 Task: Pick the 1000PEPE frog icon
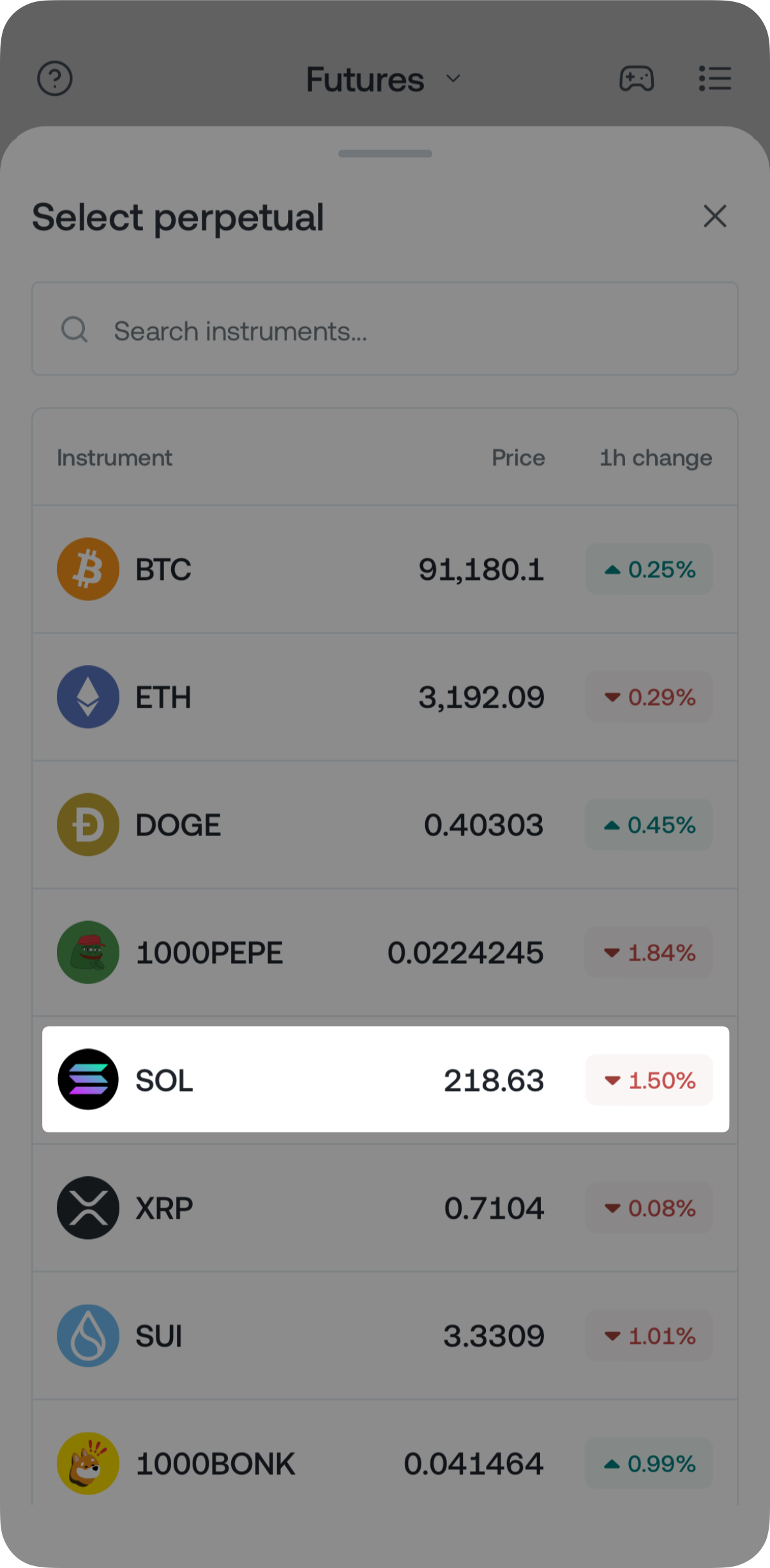click(x=88, y=952)
